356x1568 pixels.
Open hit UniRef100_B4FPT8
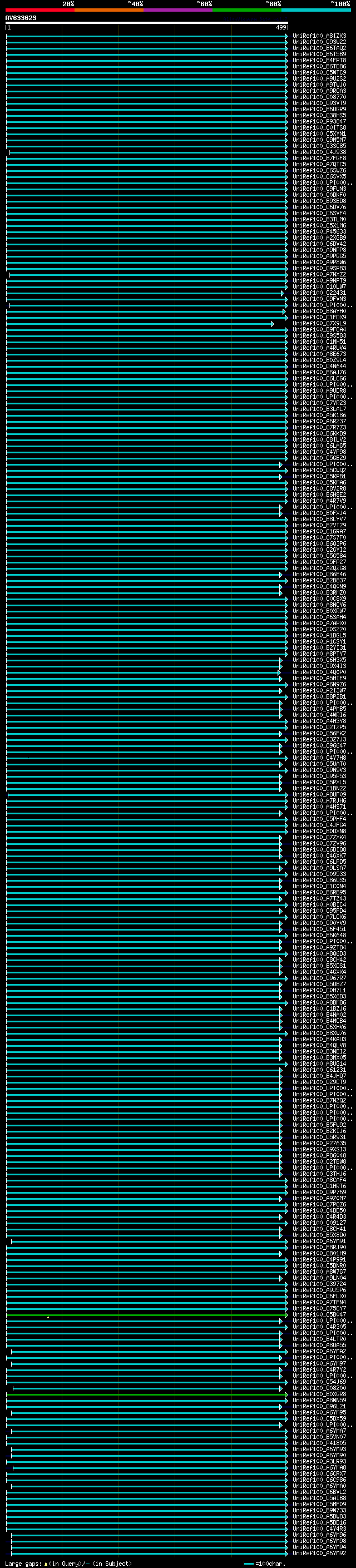pos(319,60)
